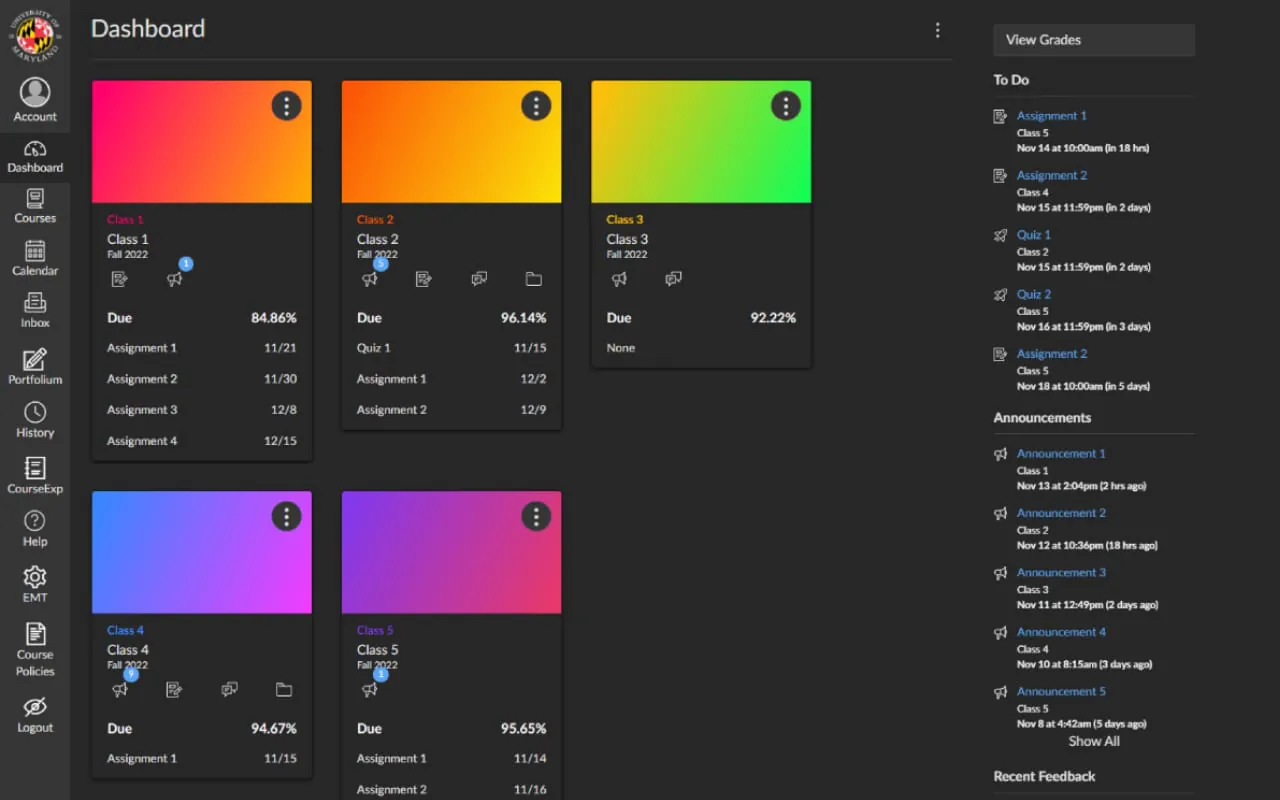1280x800 pixels.
Task: Open EMT using the gear icon
Action: point(35,582)
